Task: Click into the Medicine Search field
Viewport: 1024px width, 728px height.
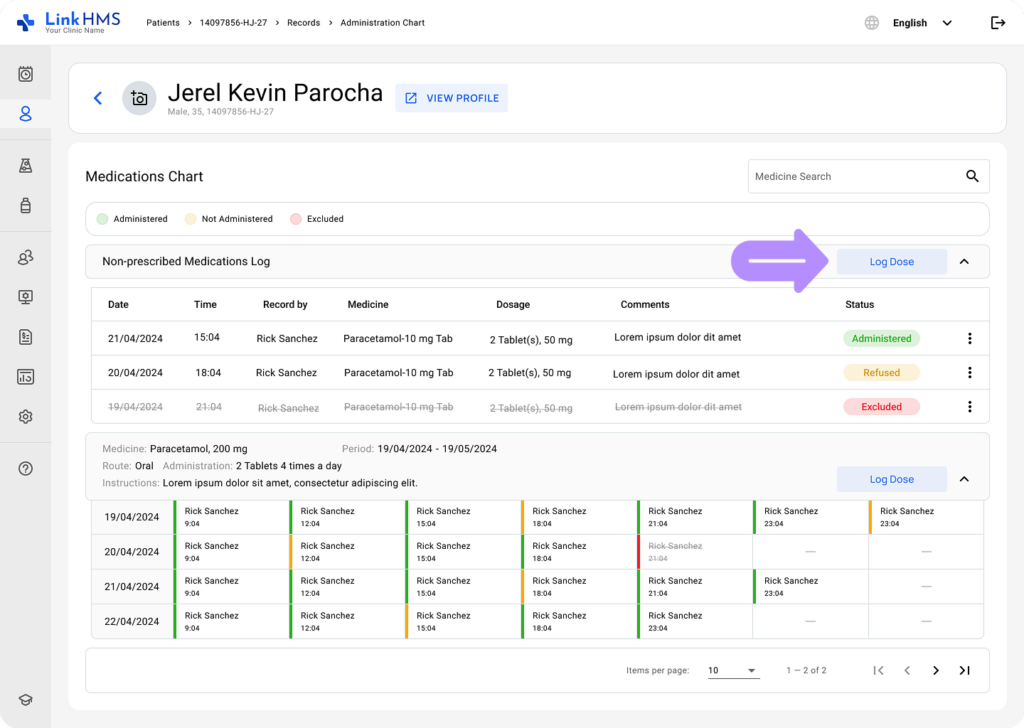Action: click(850, 176)
